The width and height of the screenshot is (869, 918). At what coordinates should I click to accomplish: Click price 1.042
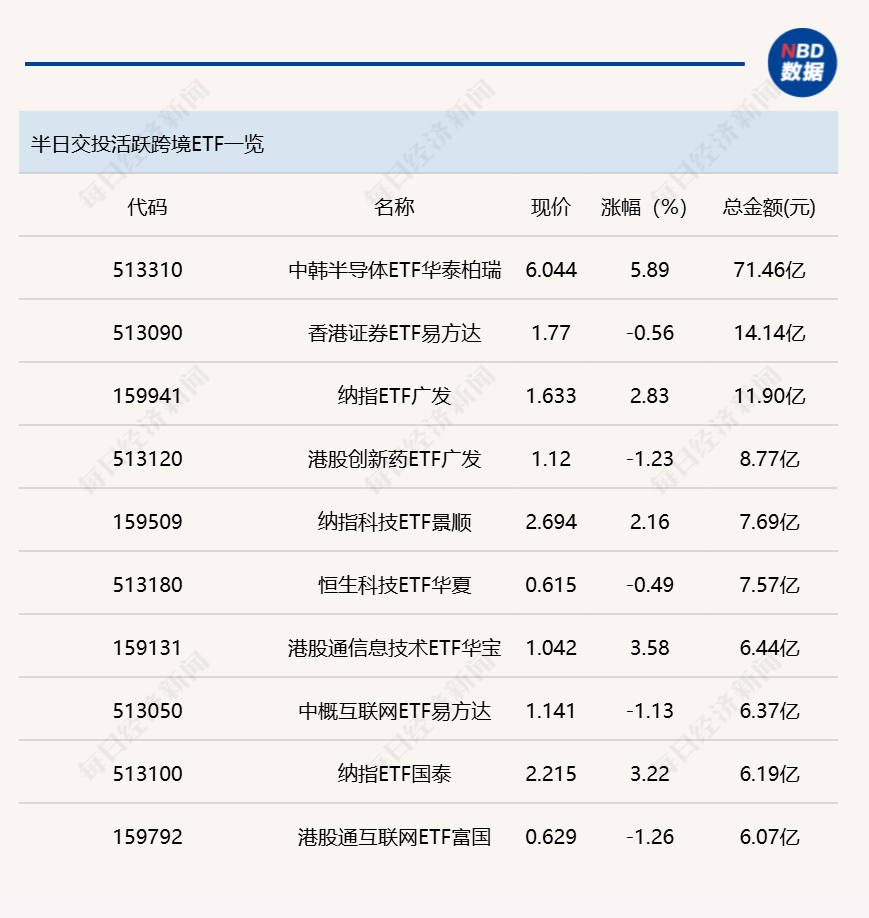coord(551,648)
